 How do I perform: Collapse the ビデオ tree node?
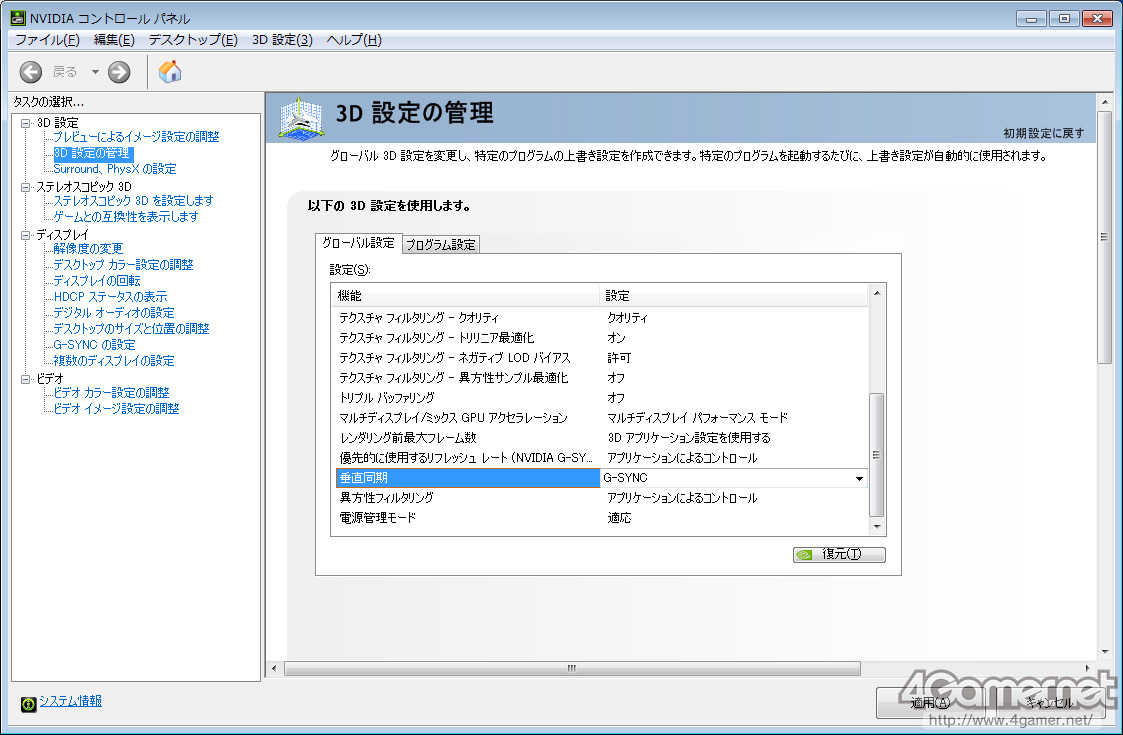[26, 379]
